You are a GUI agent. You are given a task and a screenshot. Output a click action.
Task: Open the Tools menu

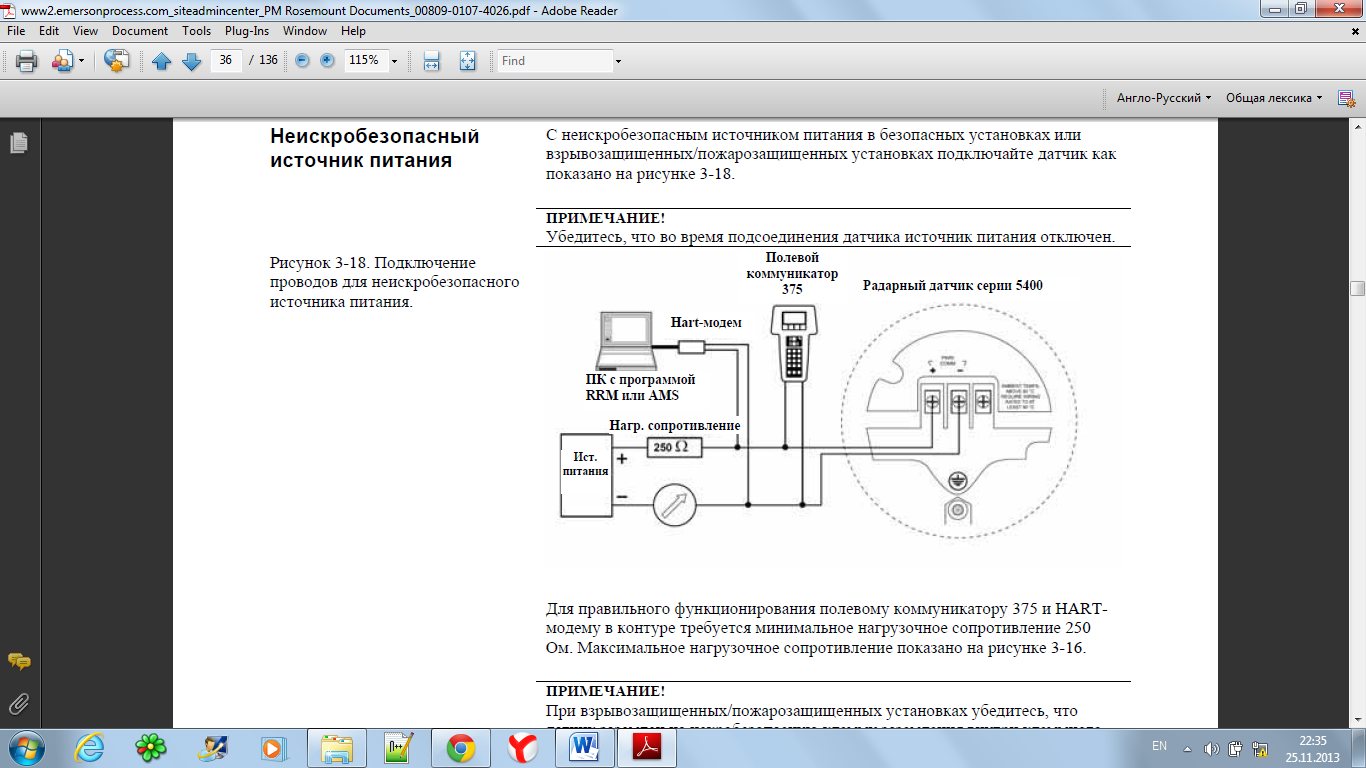tap(197, 31)
